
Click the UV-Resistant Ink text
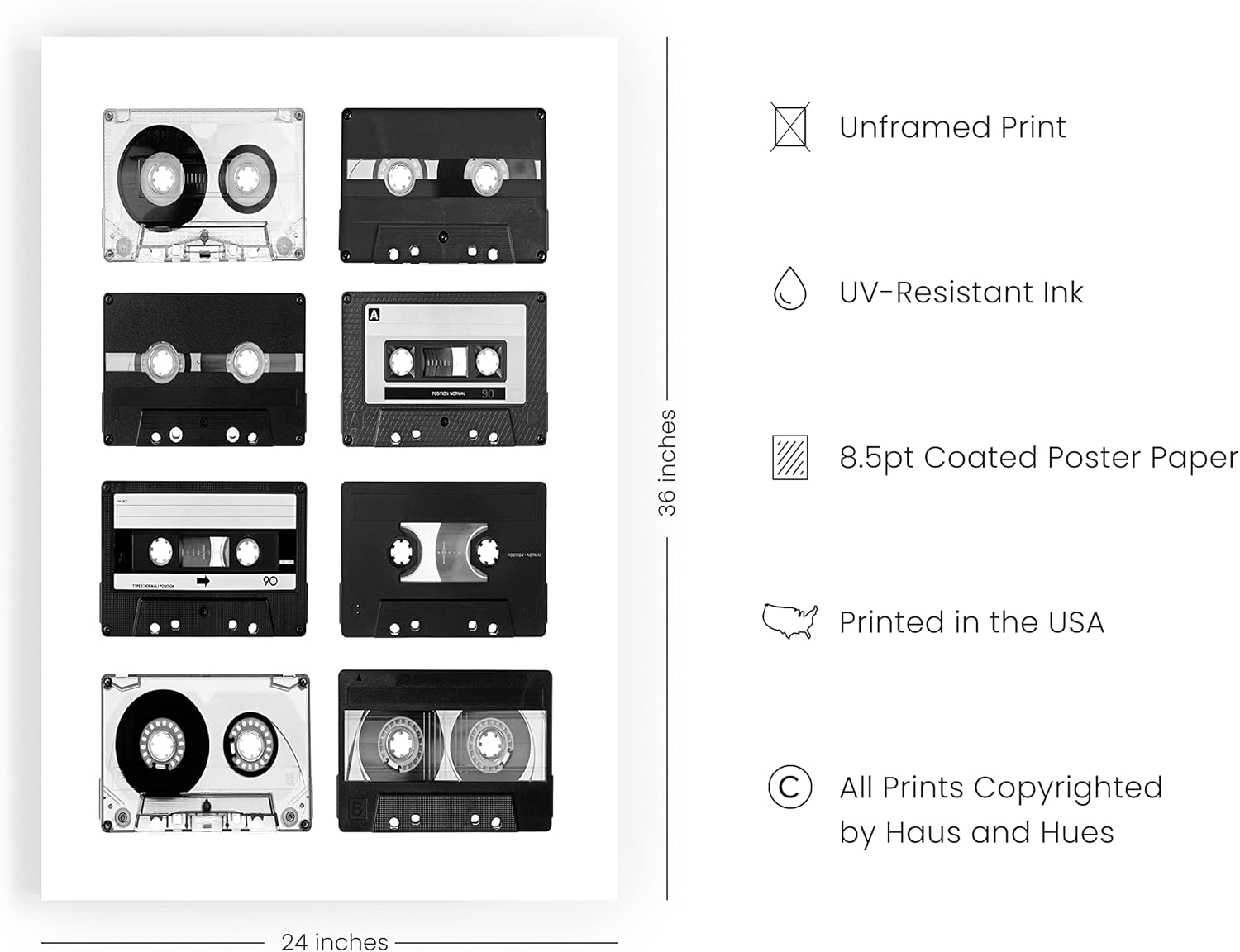961,292
